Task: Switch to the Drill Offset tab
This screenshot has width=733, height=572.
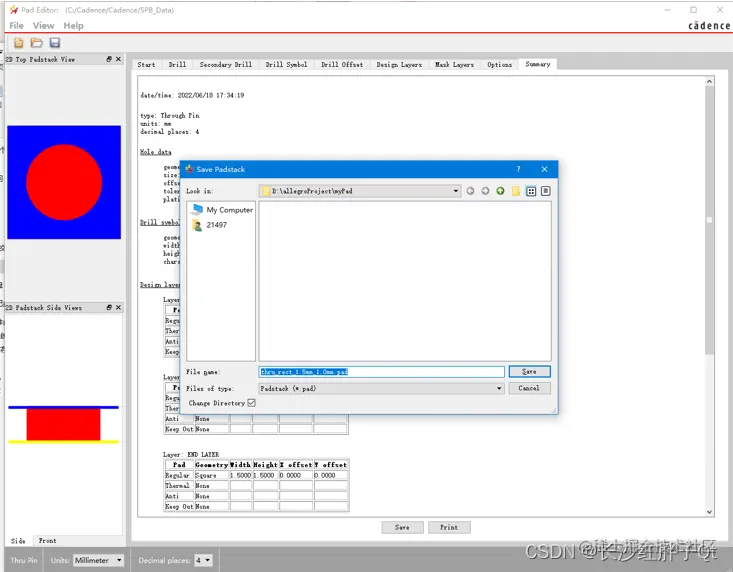Action: point(342,64)
